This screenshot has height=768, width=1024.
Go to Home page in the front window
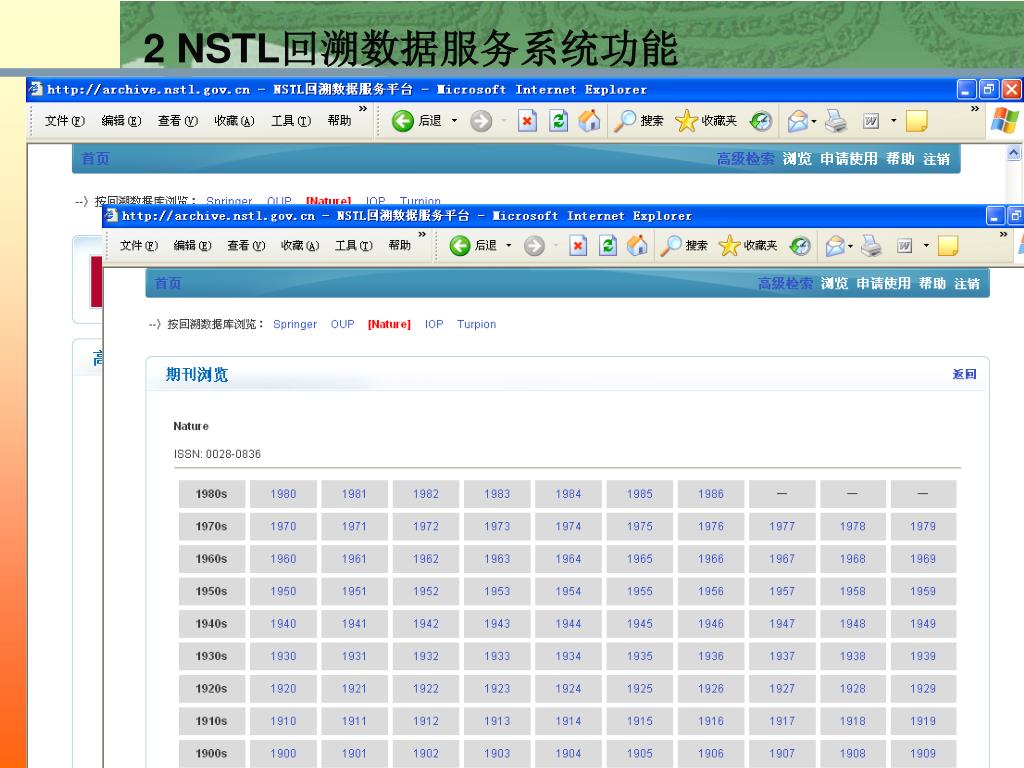point(637,246)
